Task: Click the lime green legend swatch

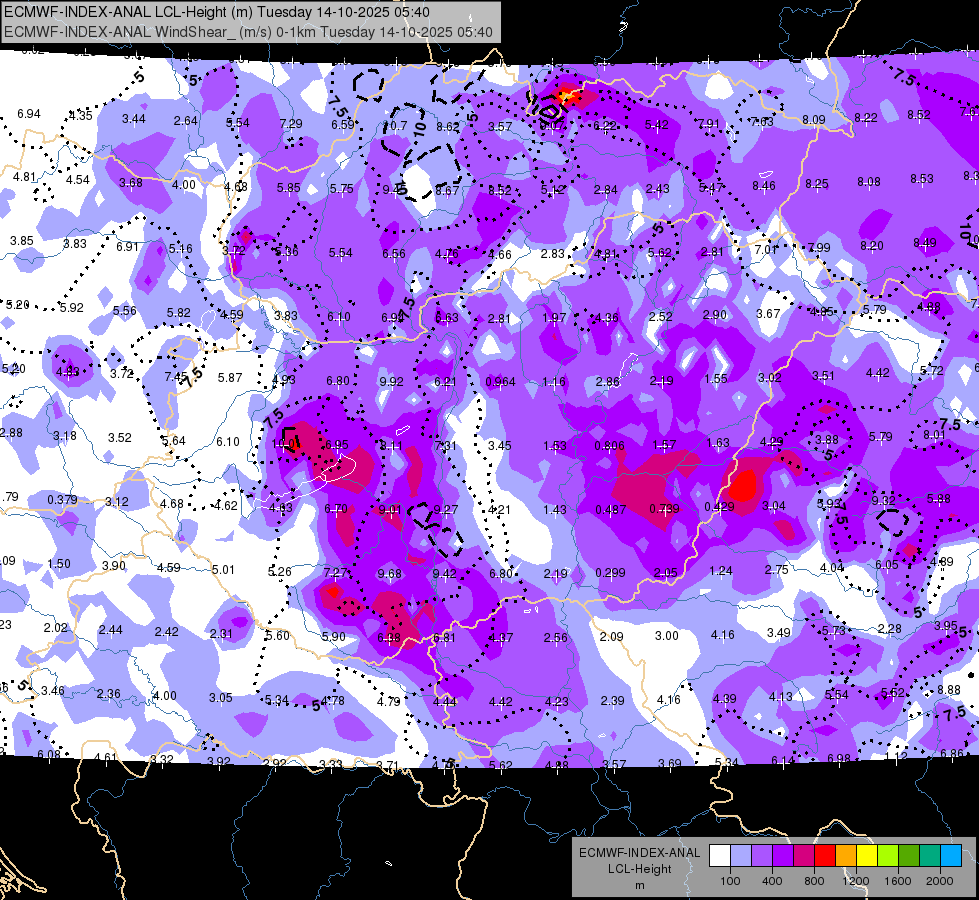Action: (888, 856)
